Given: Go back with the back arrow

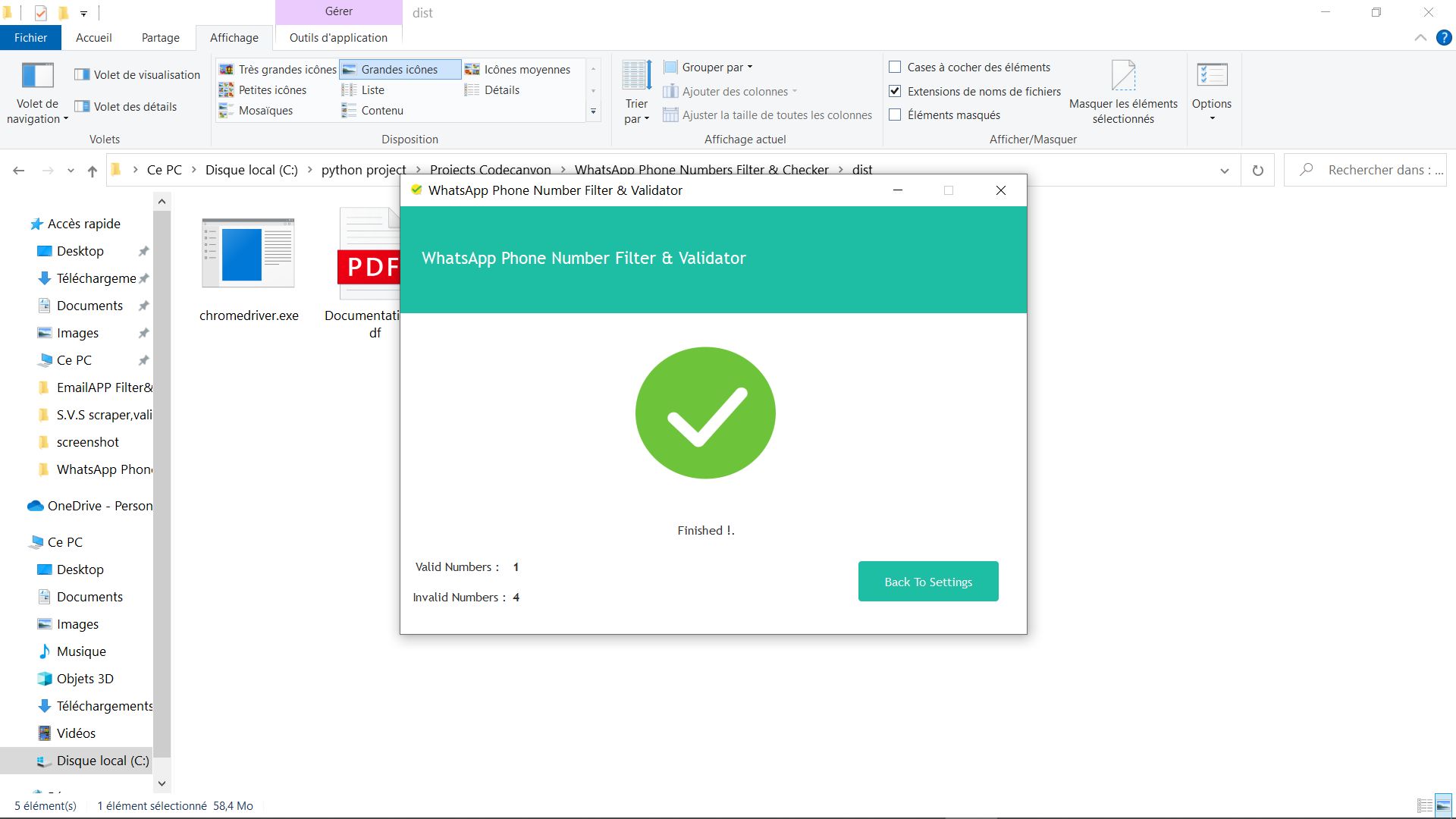Looking at the screenshot, I should 19,171.
